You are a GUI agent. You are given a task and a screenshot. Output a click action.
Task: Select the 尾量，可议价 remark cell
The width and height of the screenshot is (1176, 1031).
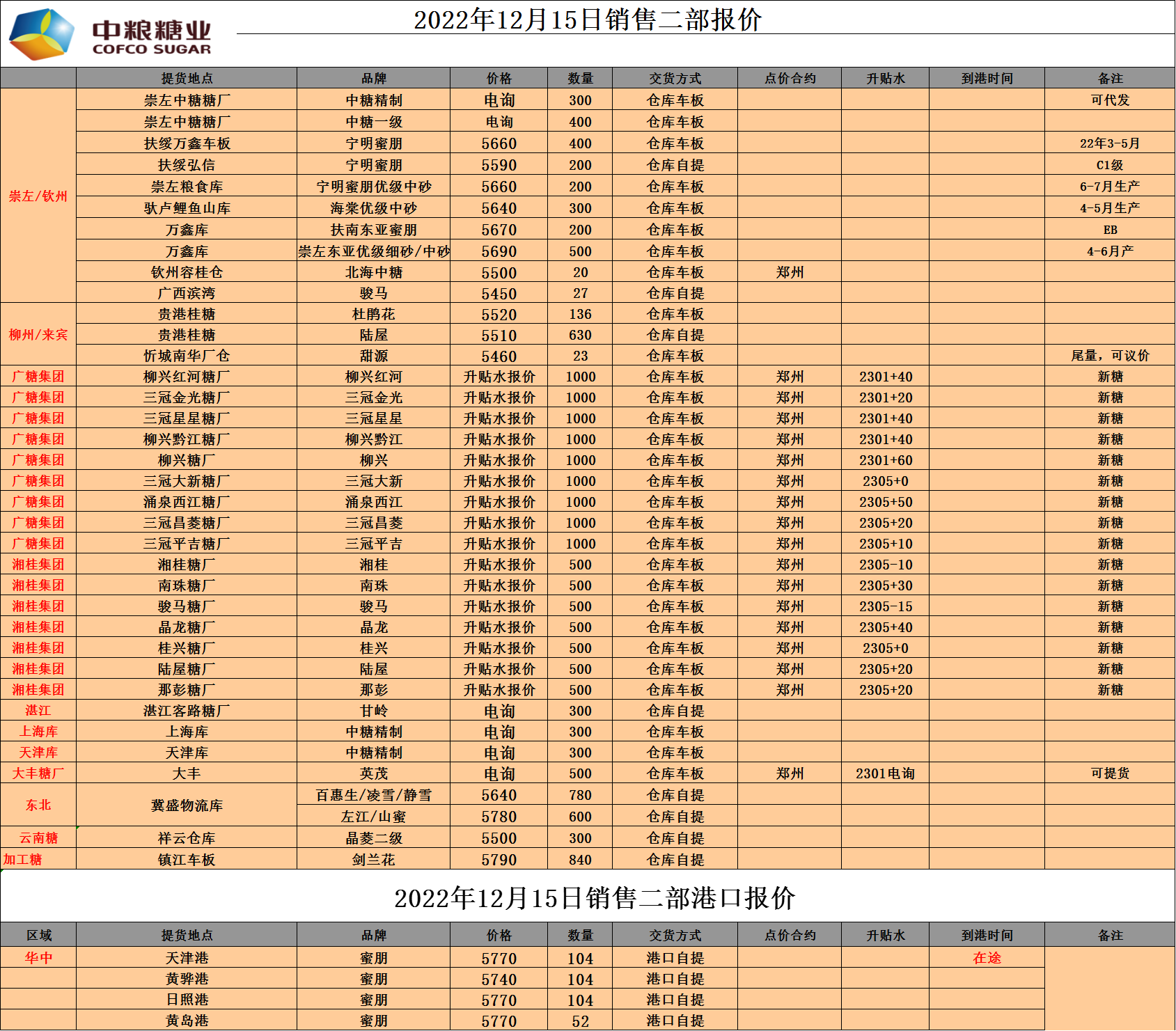pos(1110,356)
